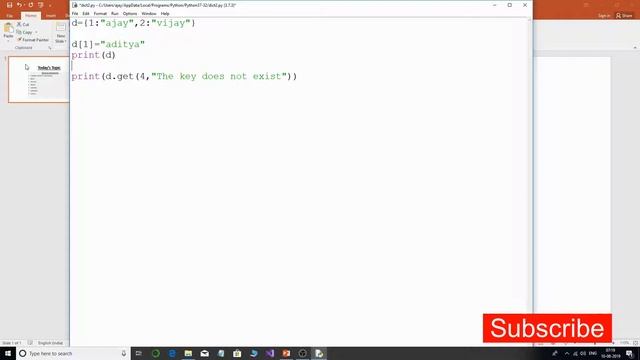Click Sign in link in PowerPoint
Viewport: 640px width, 360px height.
(x=604, y=16)
